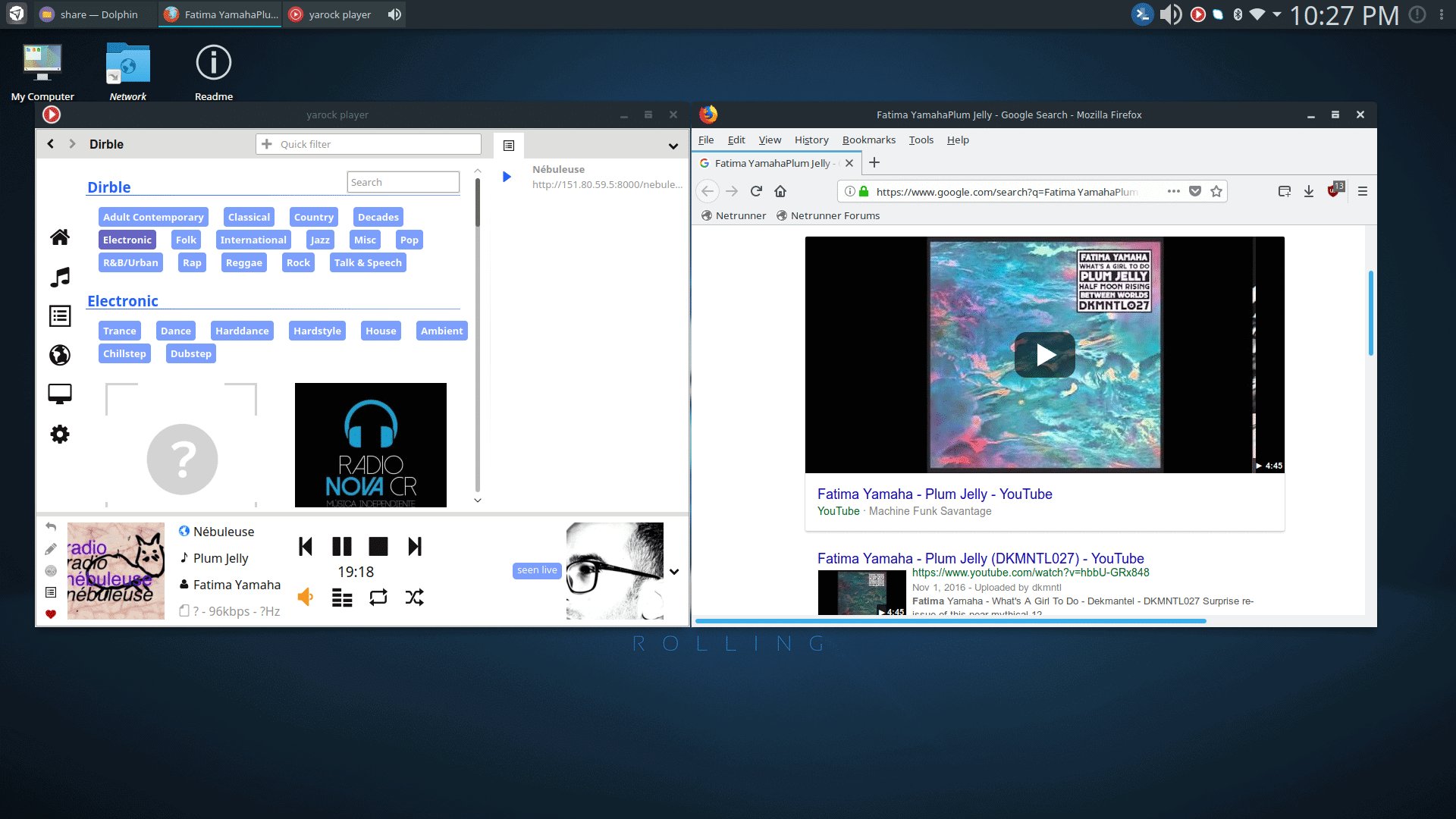1456x819 pixels.
Task: Expand the artist info chevron in player bar
Action: click(x=674, y=572)
